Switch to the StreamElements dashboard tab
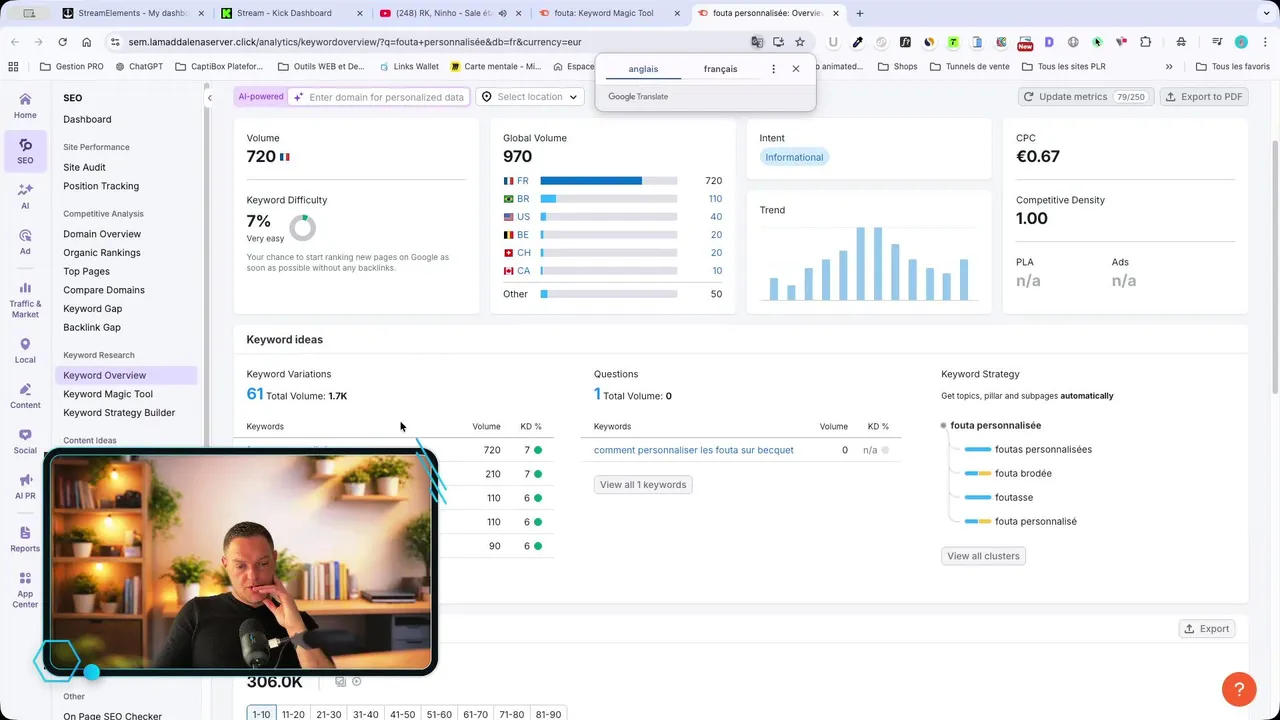The image size is (1280, 720). 133,13
